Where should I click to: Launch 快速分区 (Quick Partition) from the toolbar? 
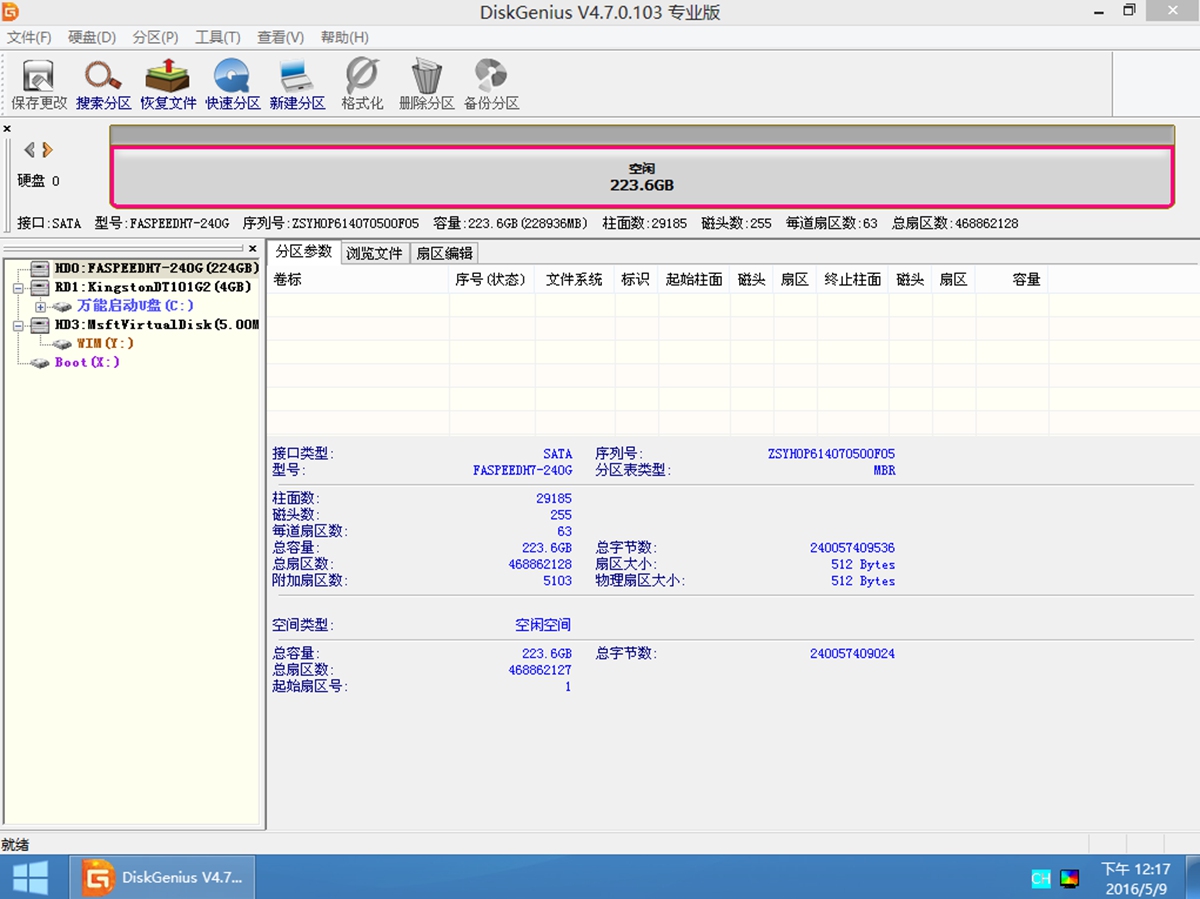(233, 84)
